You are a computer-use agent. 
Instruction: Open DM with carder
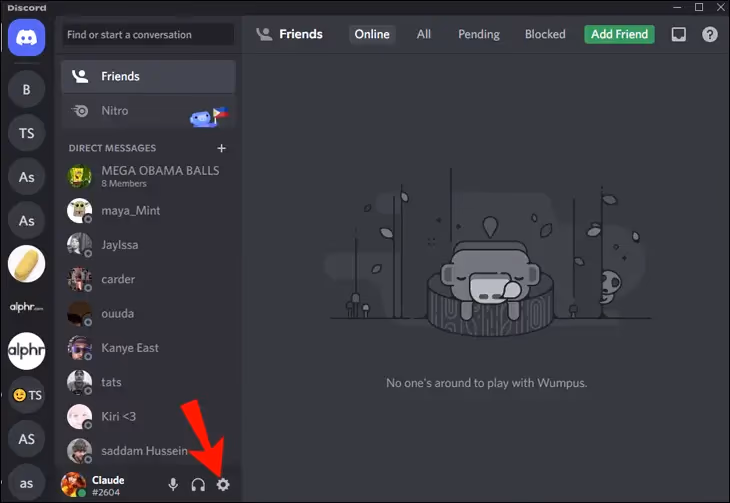(148, 279)
